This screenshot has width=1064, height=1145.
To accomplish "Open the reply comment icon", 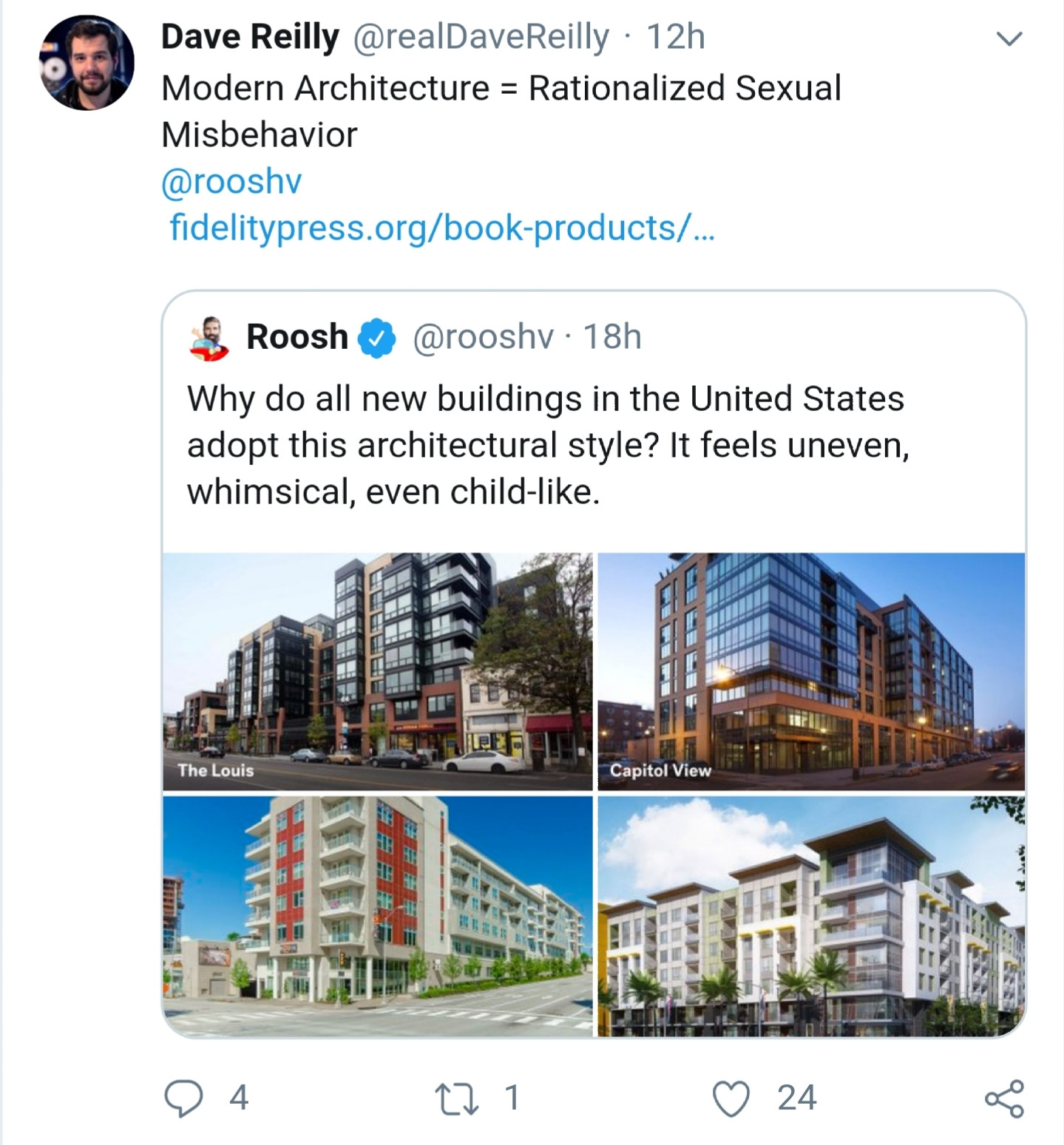I will pyautogui.click(x=183, y=1098).
